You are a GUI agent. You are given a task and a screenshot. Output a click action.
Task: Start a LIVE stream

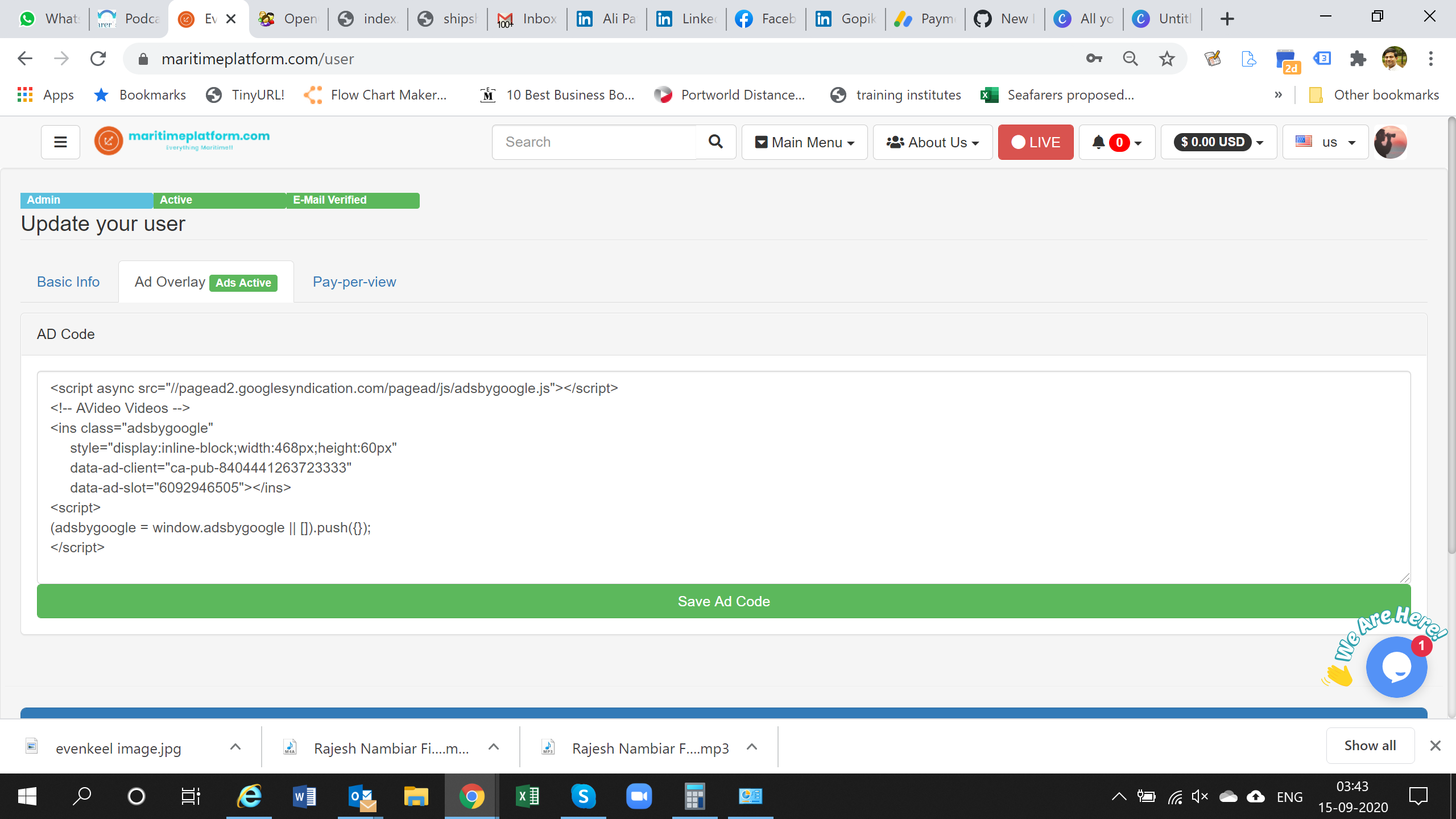[1035, 142]
